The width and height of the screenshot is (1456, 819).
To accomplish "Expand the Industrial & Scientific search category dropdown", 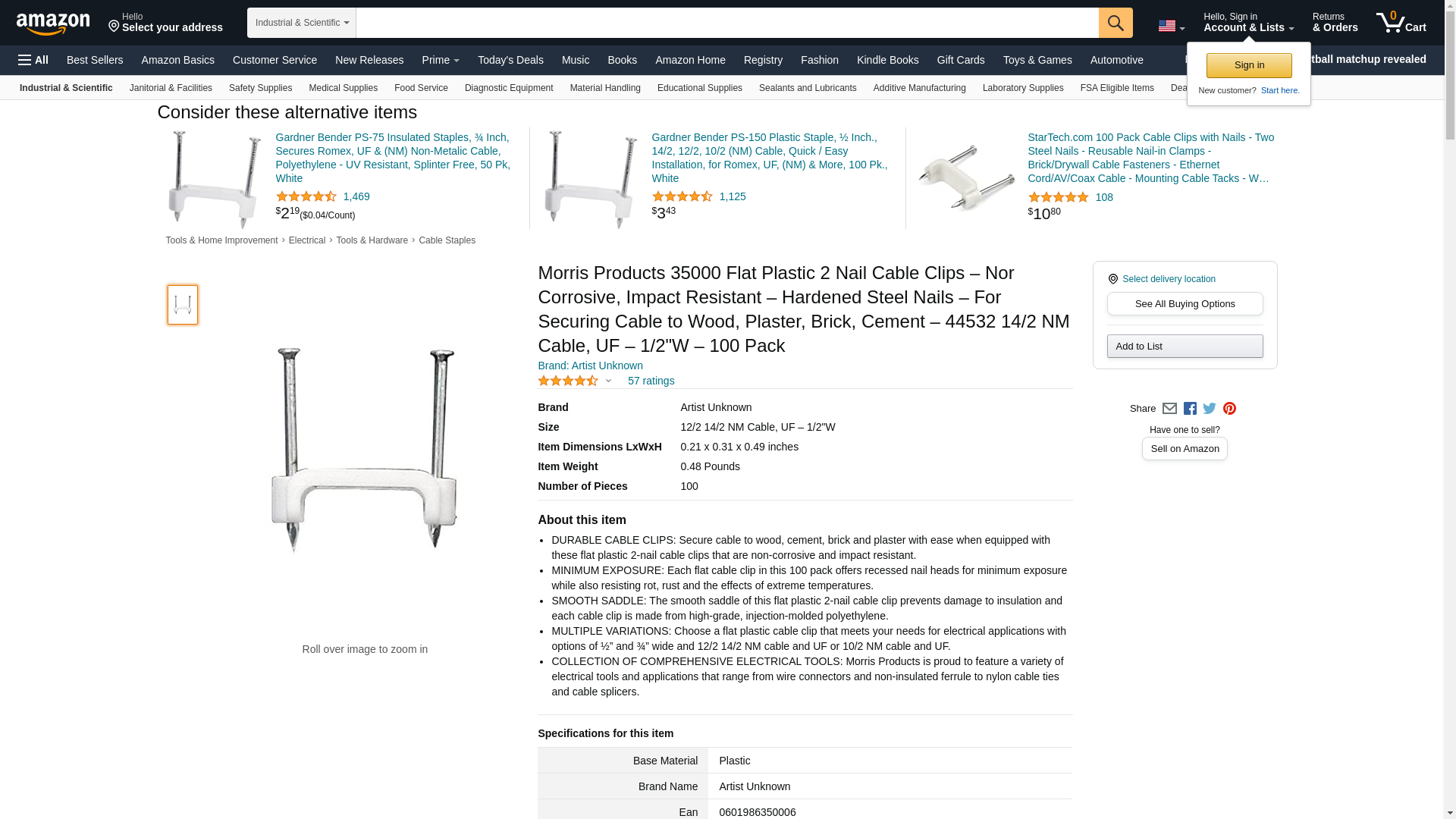I will point(302,23).
